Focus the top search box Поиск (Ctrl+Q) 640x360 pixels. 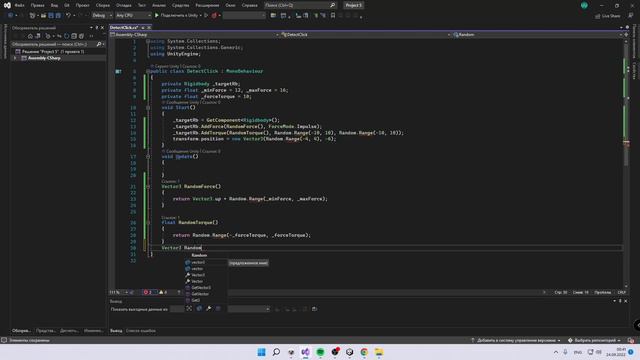[x=300, y=5]
